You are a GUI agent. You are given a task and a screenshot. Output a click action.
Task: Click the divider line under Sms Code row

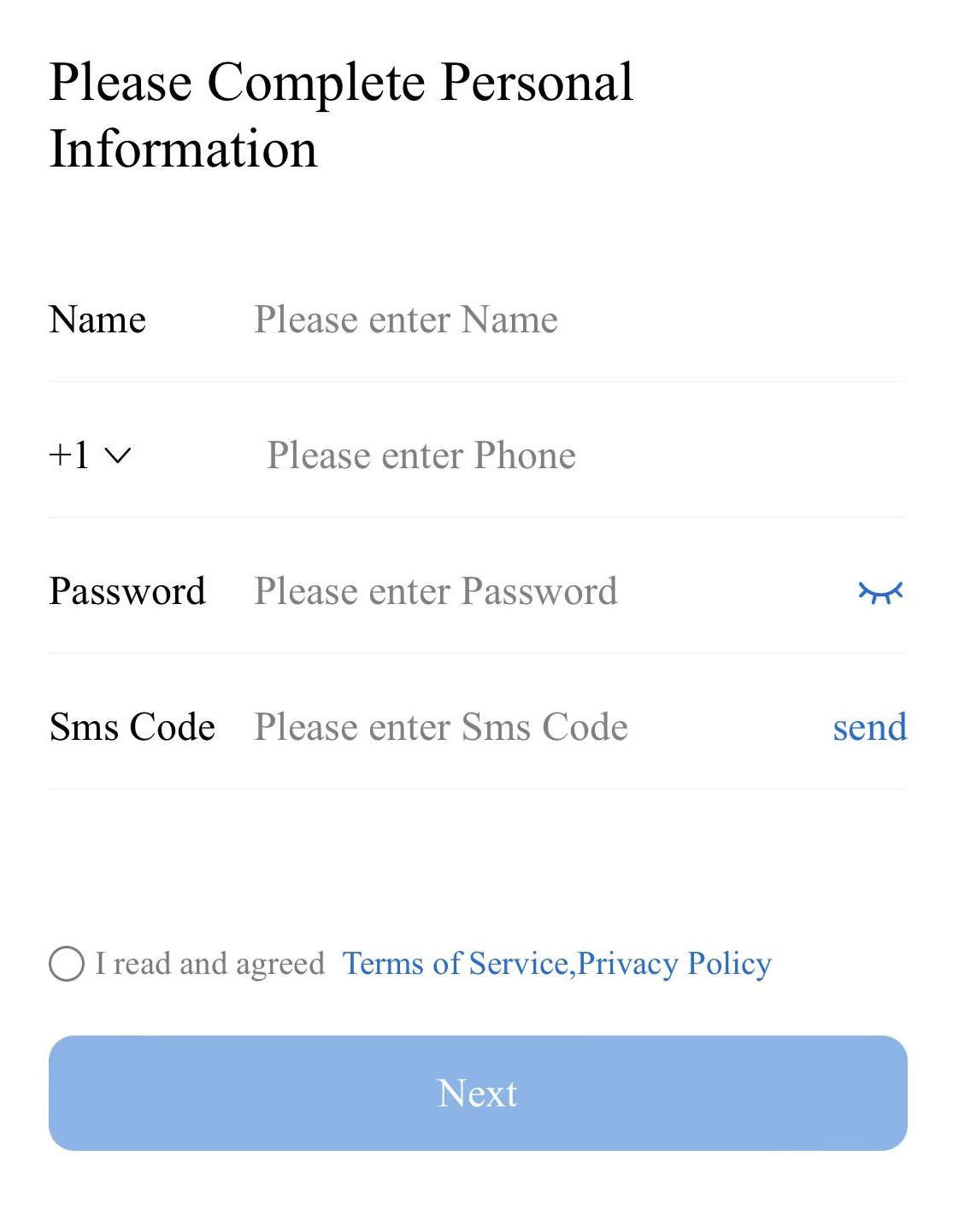(477, 789)
